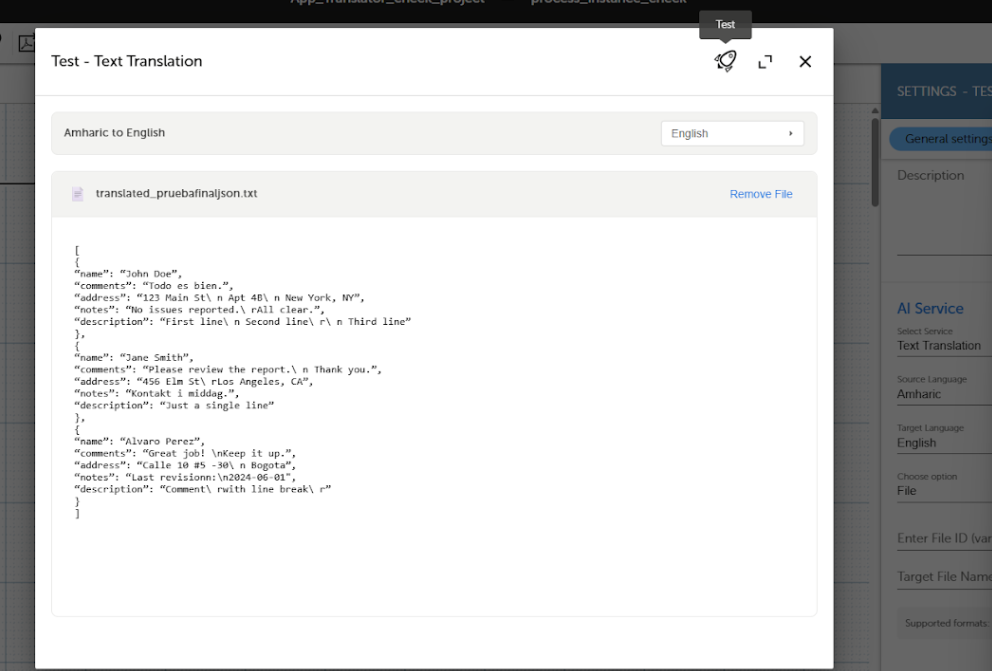Click the Amharic to English label
This screenshot has height=671, width=992.
[x=115, y=133]
